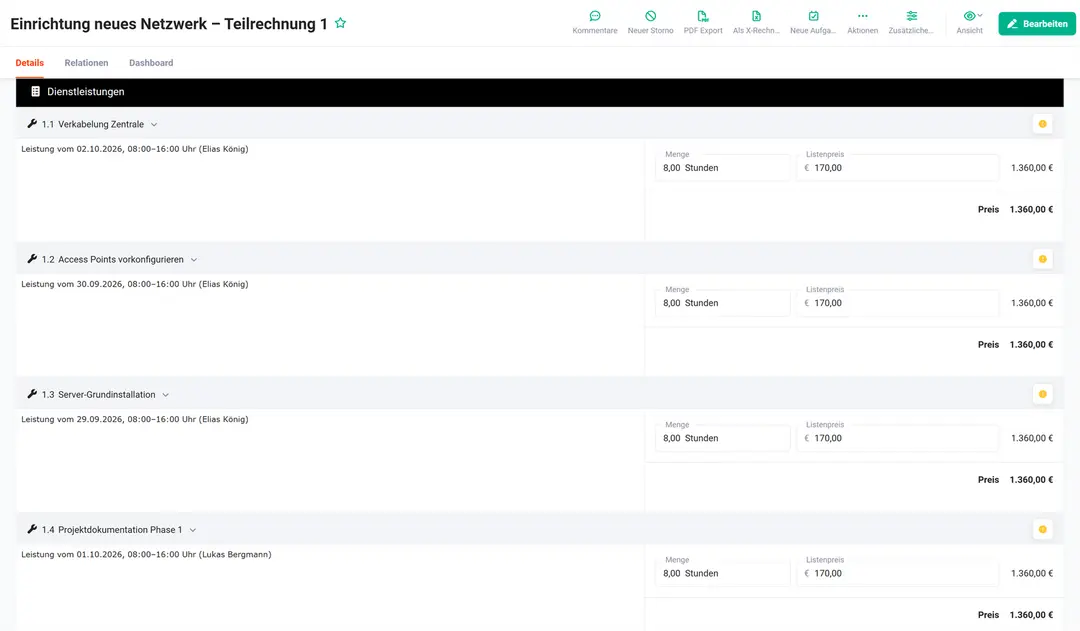
Task: Switch to the Details tab
Action: [x=30, y=63]
